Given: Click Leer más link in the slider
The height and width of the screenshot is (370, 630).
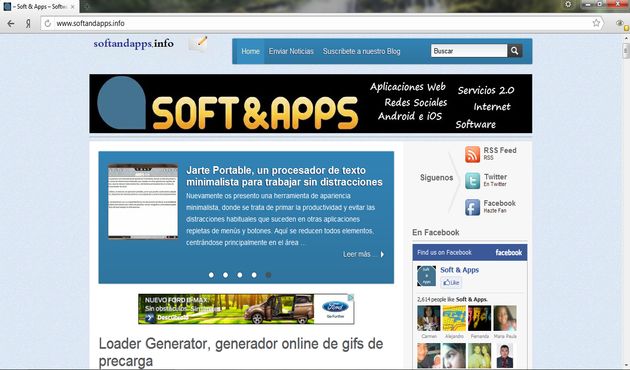Looking at the screenshot, I should [363, 254].
